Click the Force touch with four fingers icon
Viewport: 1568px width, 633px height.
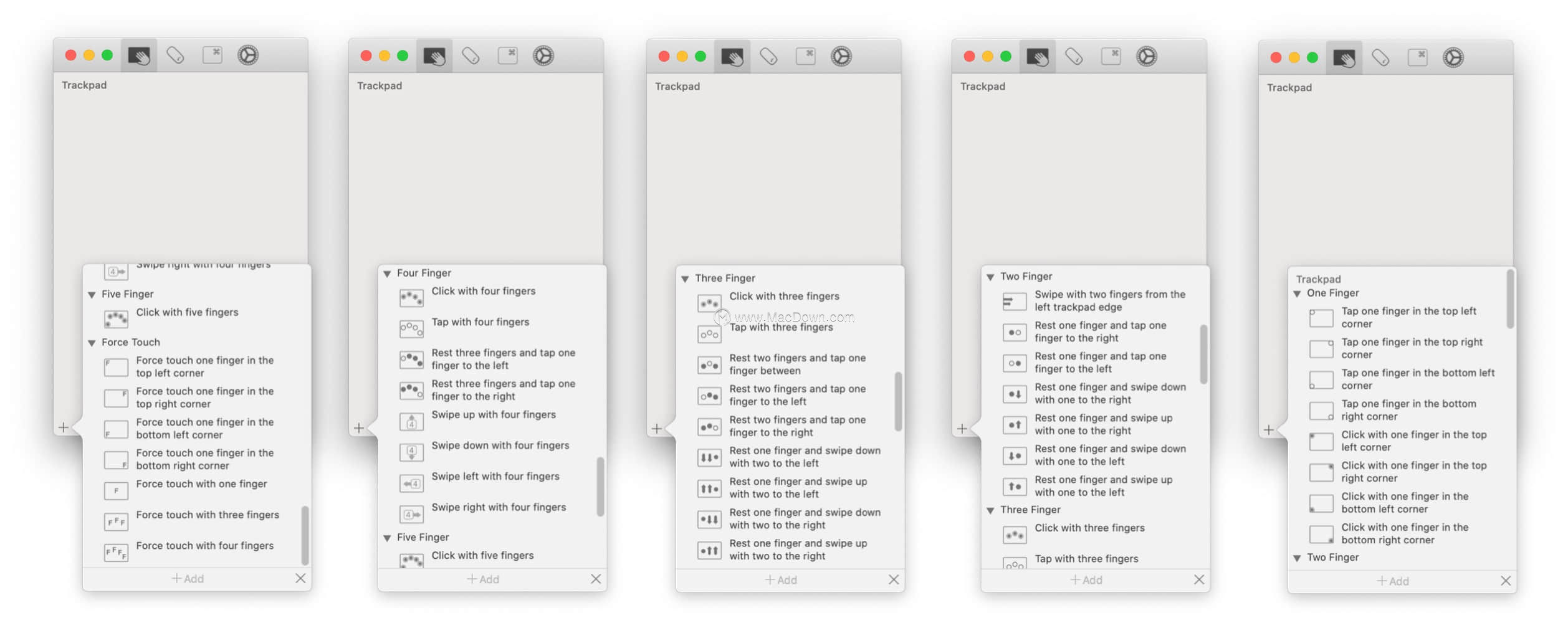click(x=116, y=553)
